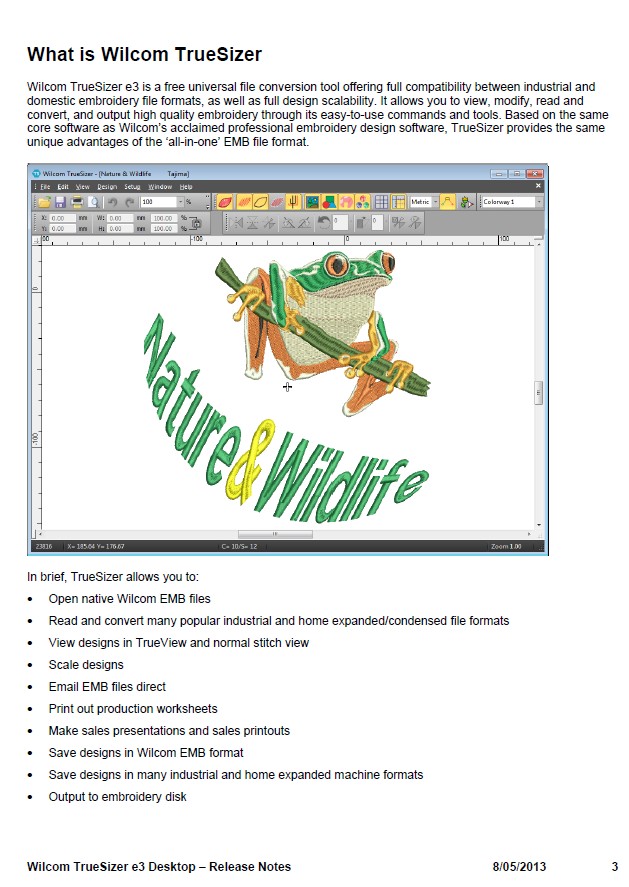Click the horizontal scrollbar thumb
The image size is (629, 887).
[x=275, y=533]
